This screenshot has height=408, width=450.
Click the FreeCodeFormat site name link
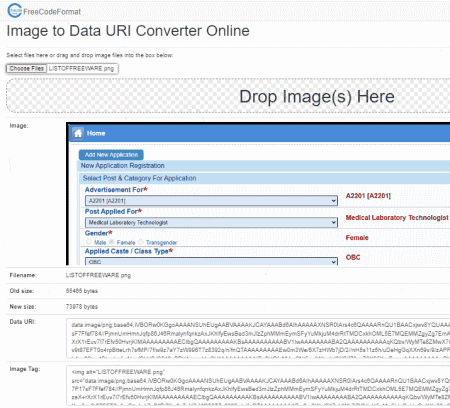coord(52,12)
